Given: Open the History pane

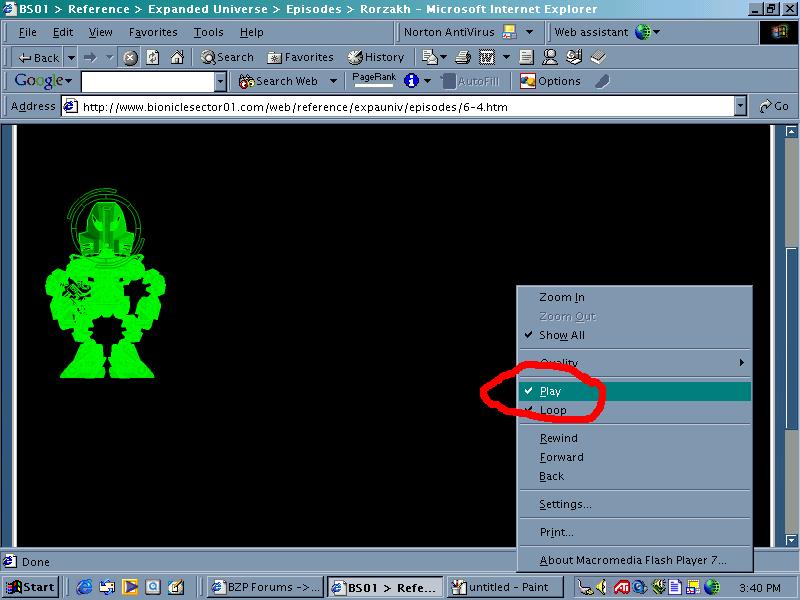Looking at the screenshot, I should pyautogui.click(x=376, y=58).
